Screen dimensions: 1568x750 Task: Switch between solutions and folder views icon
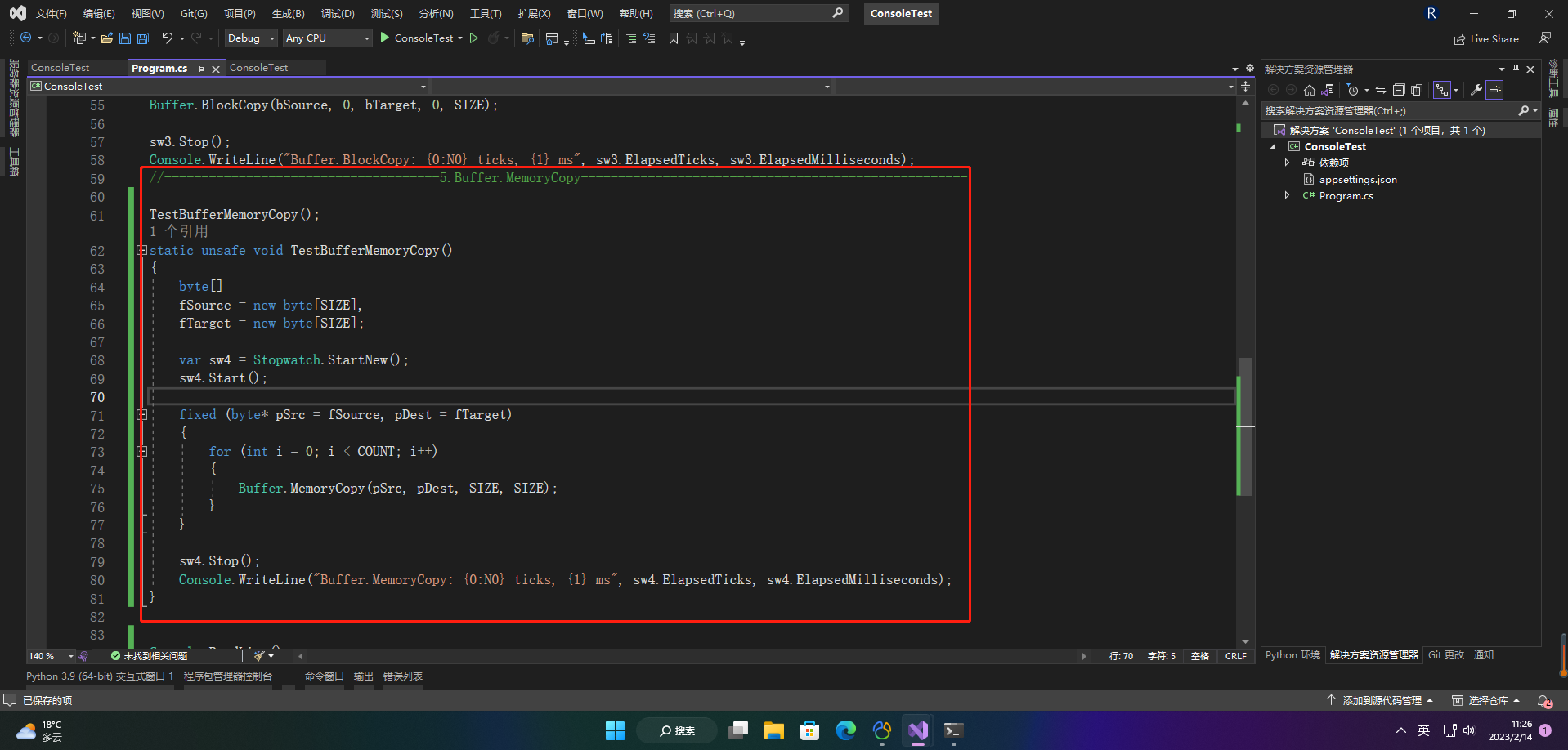tap(1328, 90)
